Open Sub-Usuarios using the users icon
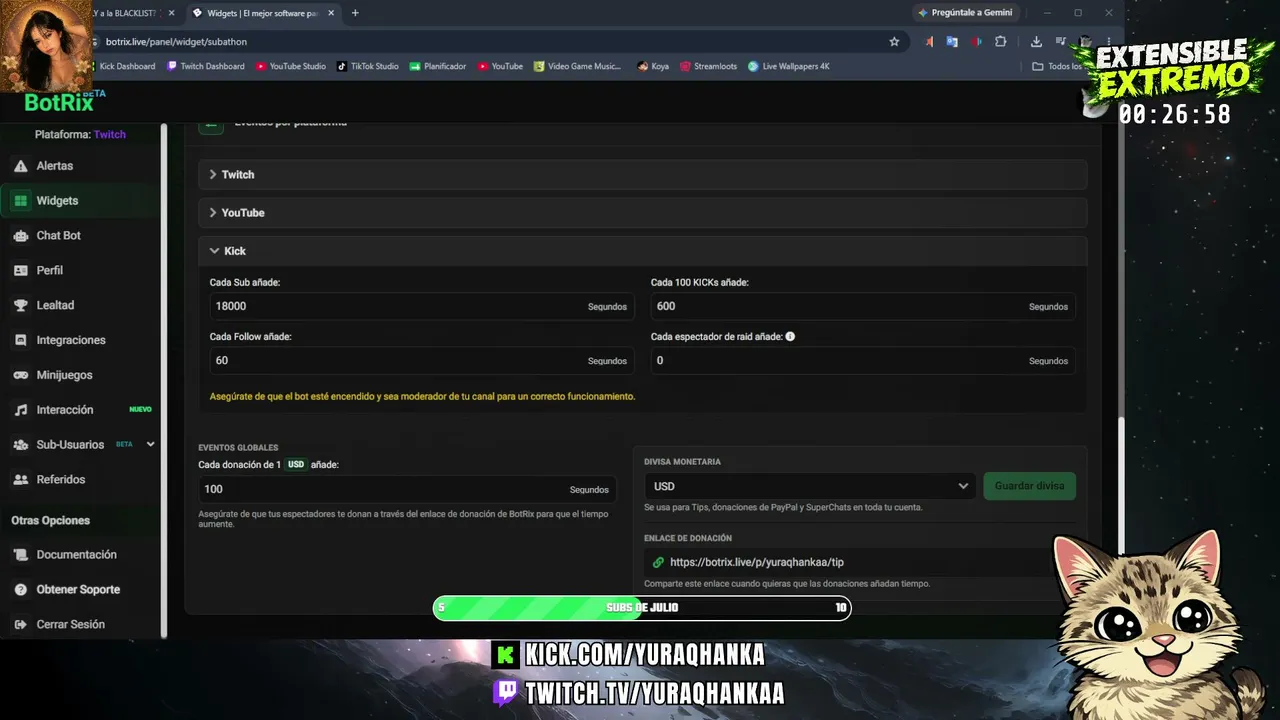The image size is (1280, 720). [20, 445]
